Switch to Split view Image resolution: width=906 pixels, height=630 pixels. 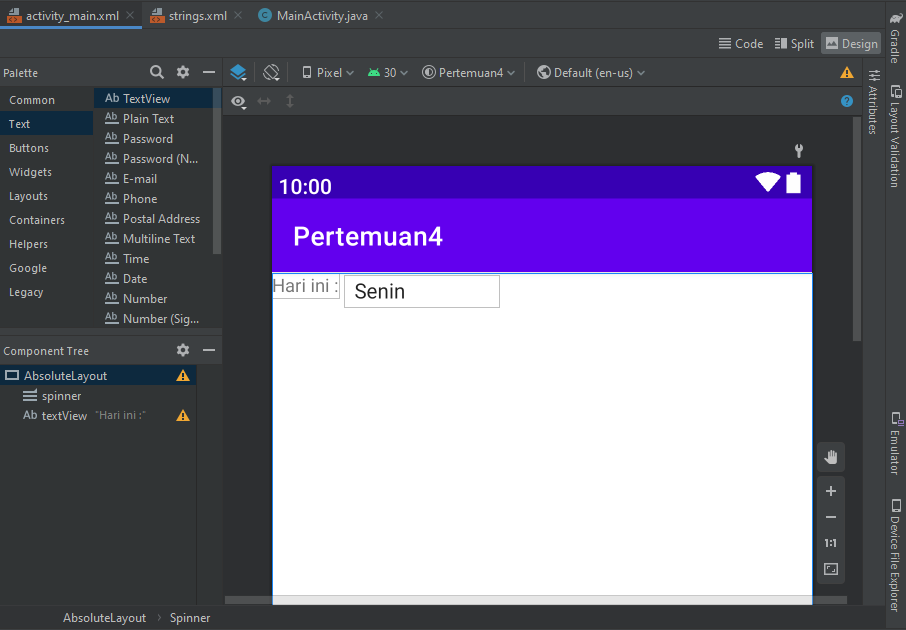[x=794, y=44]
